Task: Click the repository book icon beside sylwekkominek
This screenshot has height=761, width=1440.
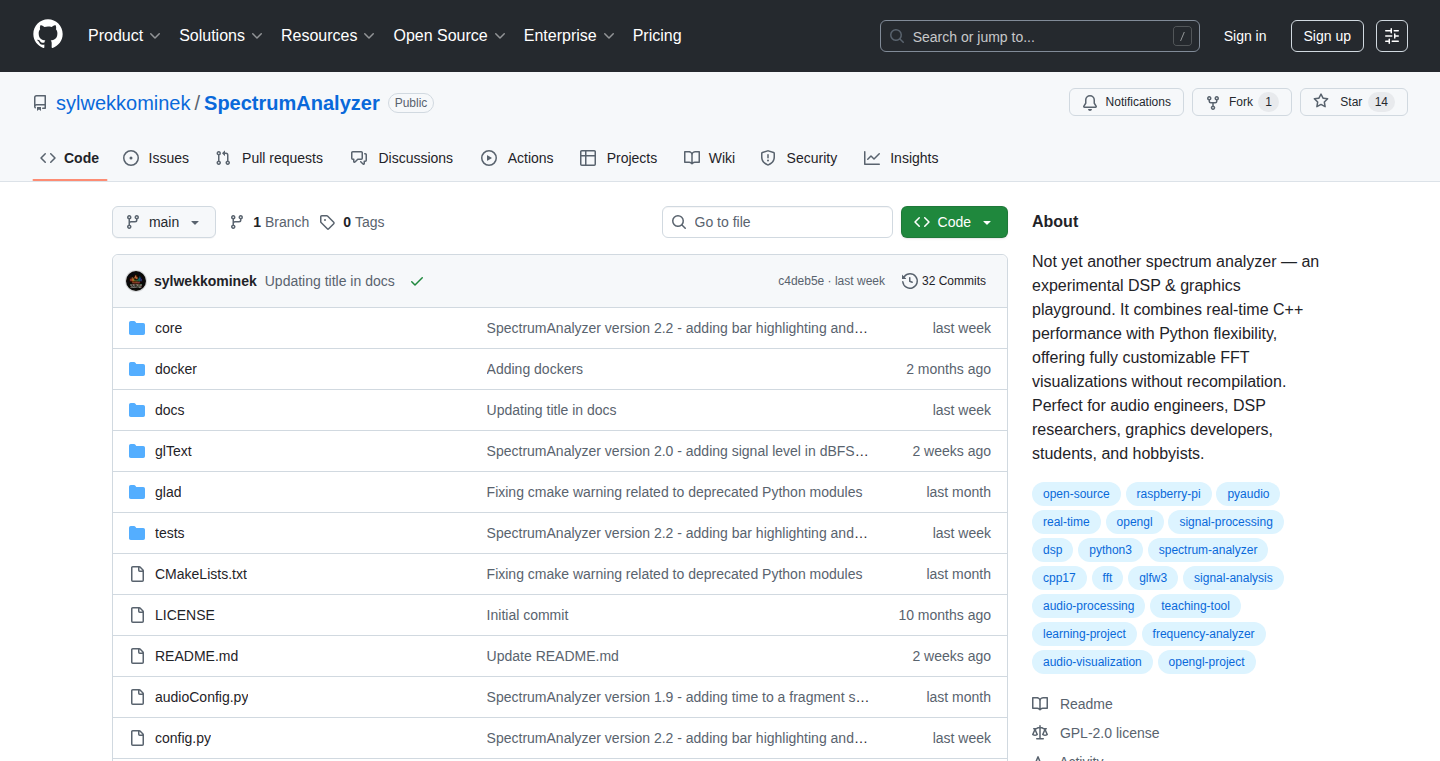Action: click(40, 103)
